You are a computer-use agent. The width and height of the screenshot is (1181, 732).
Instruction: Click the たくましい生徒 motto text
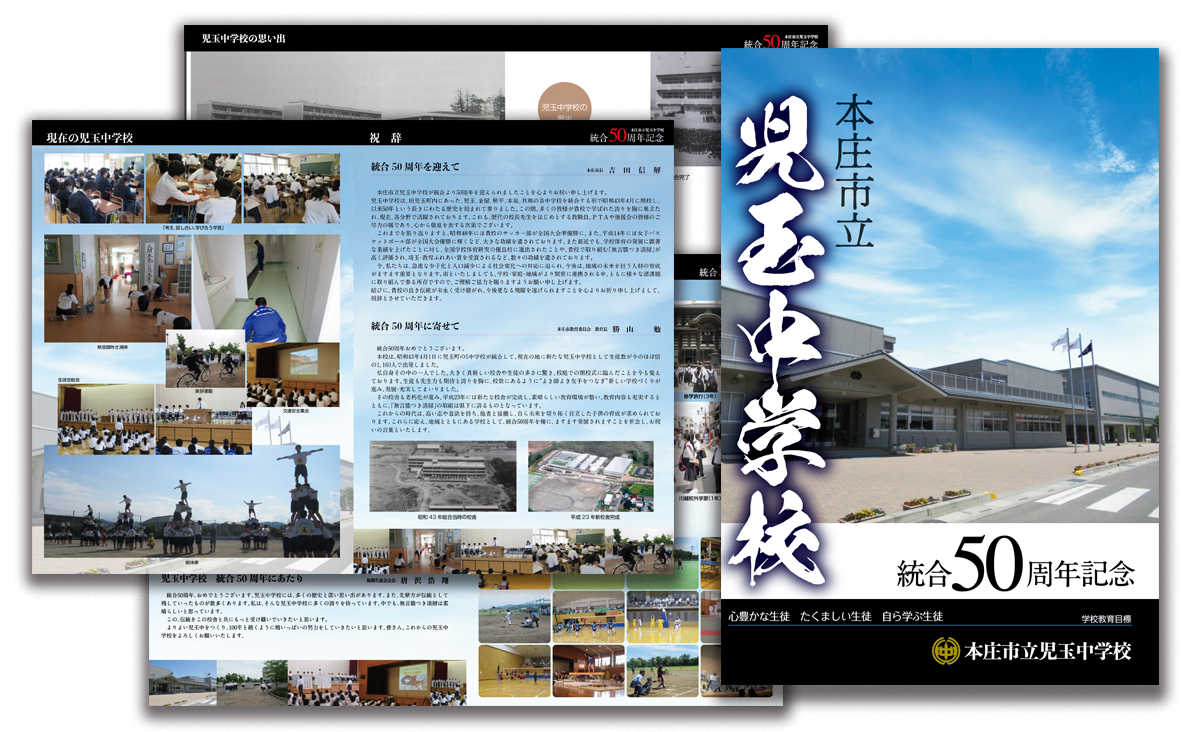[835, 616]
